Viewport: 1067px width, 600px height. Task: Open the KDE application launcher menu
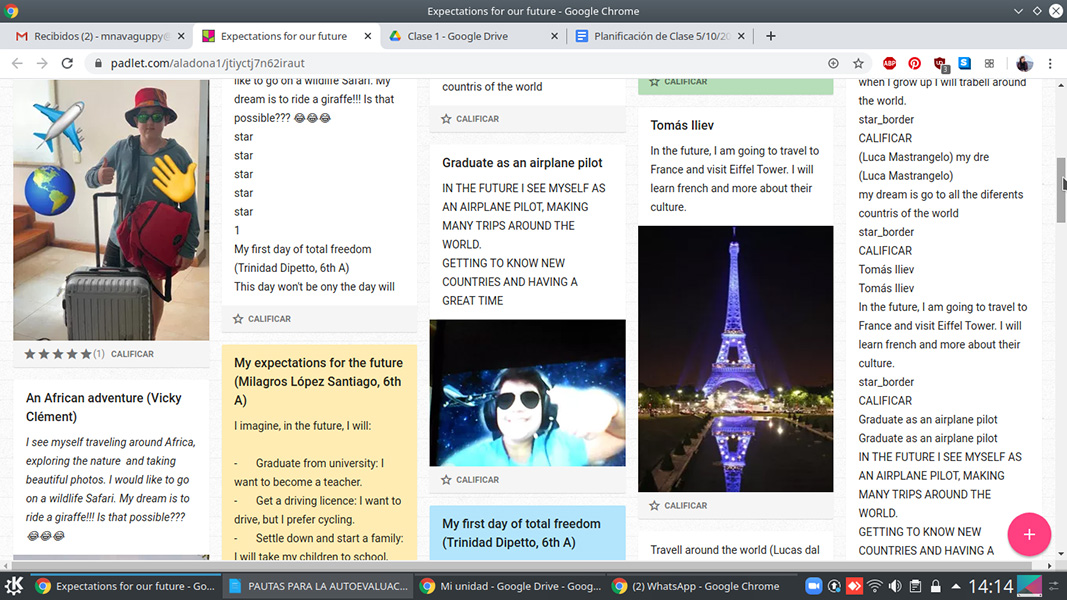click(x=14, y=586)
